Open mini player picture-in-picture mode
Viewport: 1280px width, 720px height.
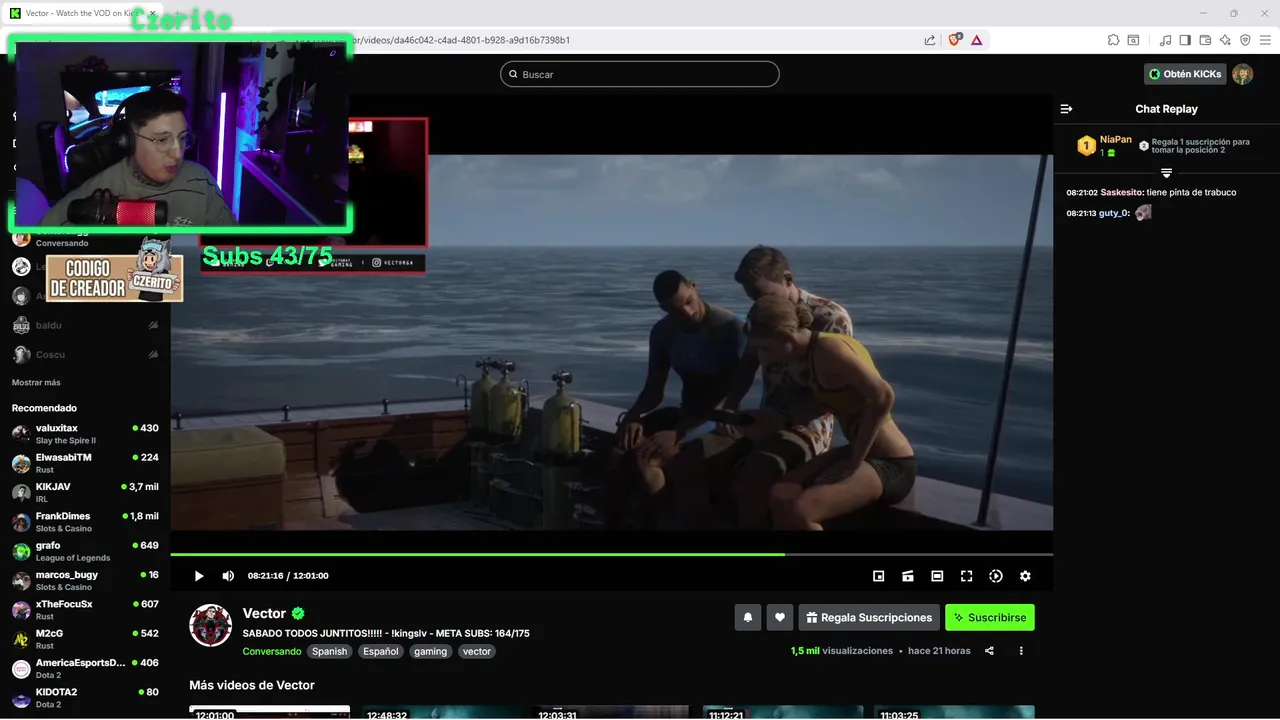point(879,576)
